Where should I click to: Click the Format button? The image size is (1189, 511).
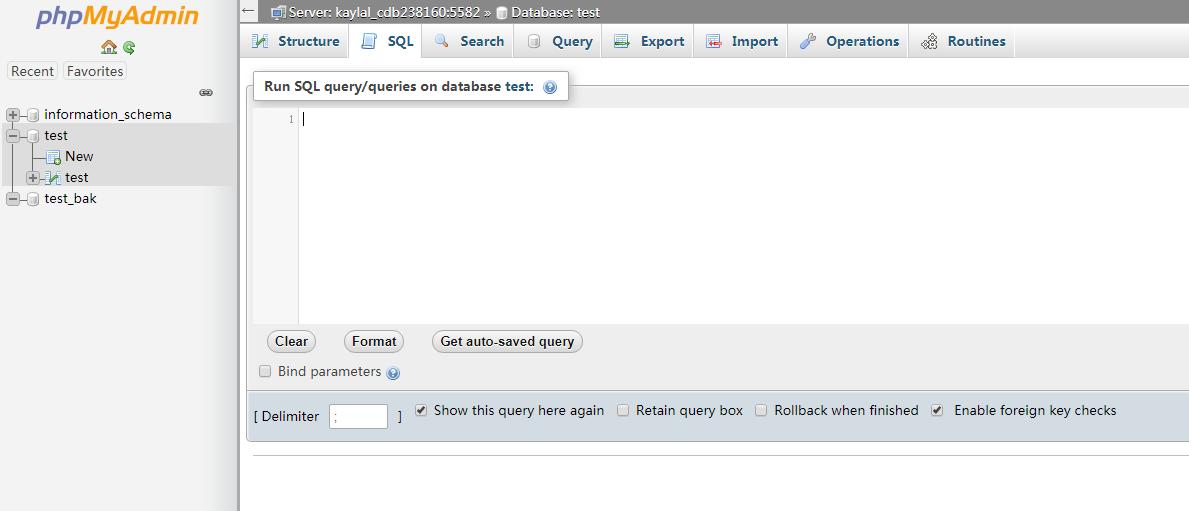pos(374,342)
